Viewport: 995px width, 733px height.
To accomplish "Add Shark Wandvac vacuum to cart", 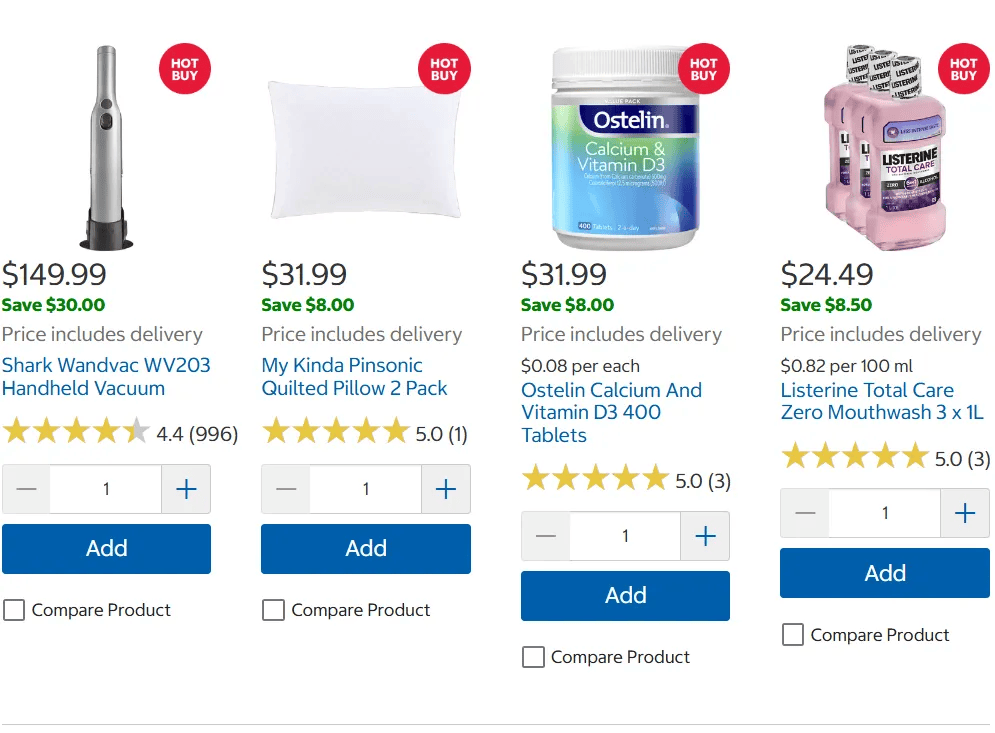I will 107,548.
